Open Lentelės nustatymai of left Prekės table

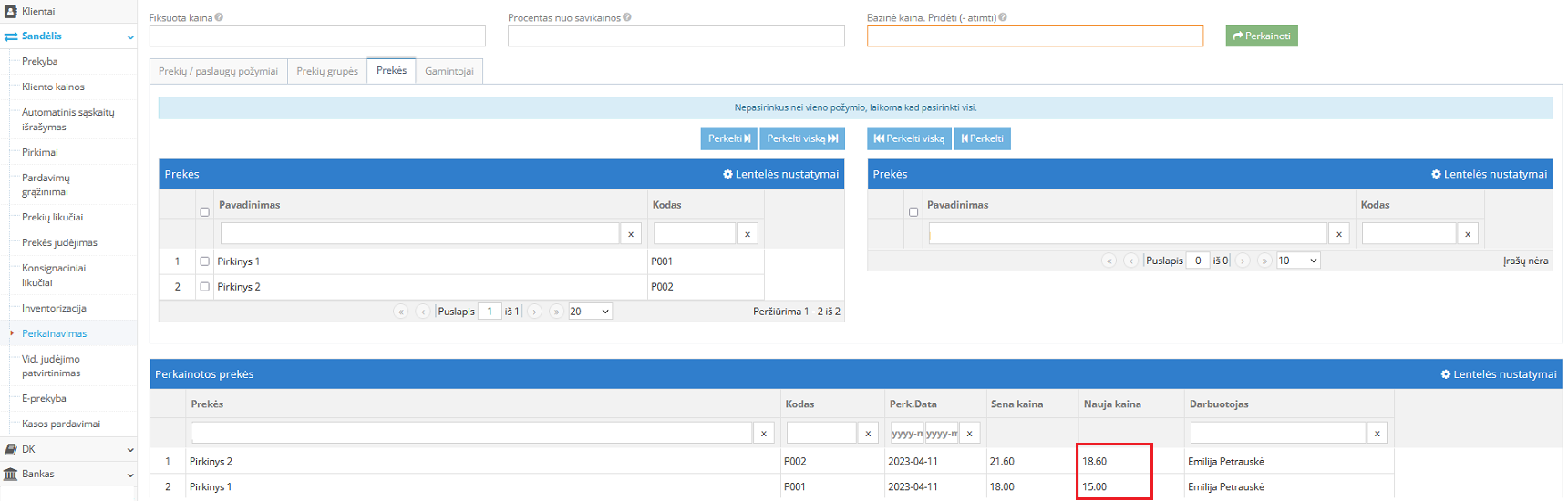pyautogui.click(x=780, y=174)
